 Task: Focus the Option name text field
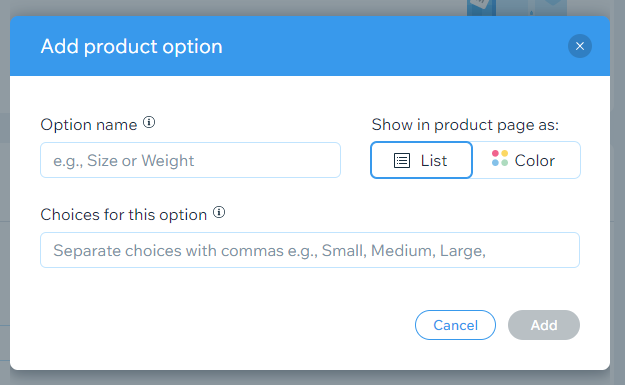(191, 160)
